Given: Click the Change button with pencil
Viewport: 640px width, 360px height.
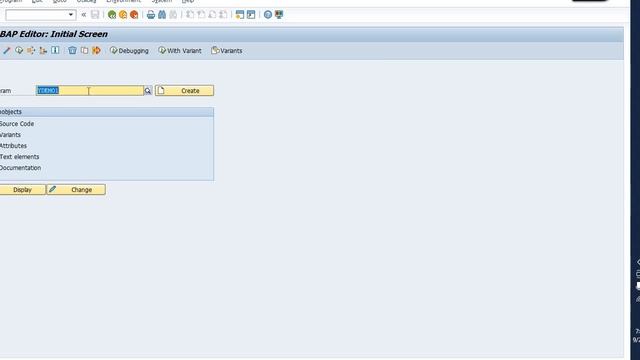Looking at the screenshot, I should (76, 190).
